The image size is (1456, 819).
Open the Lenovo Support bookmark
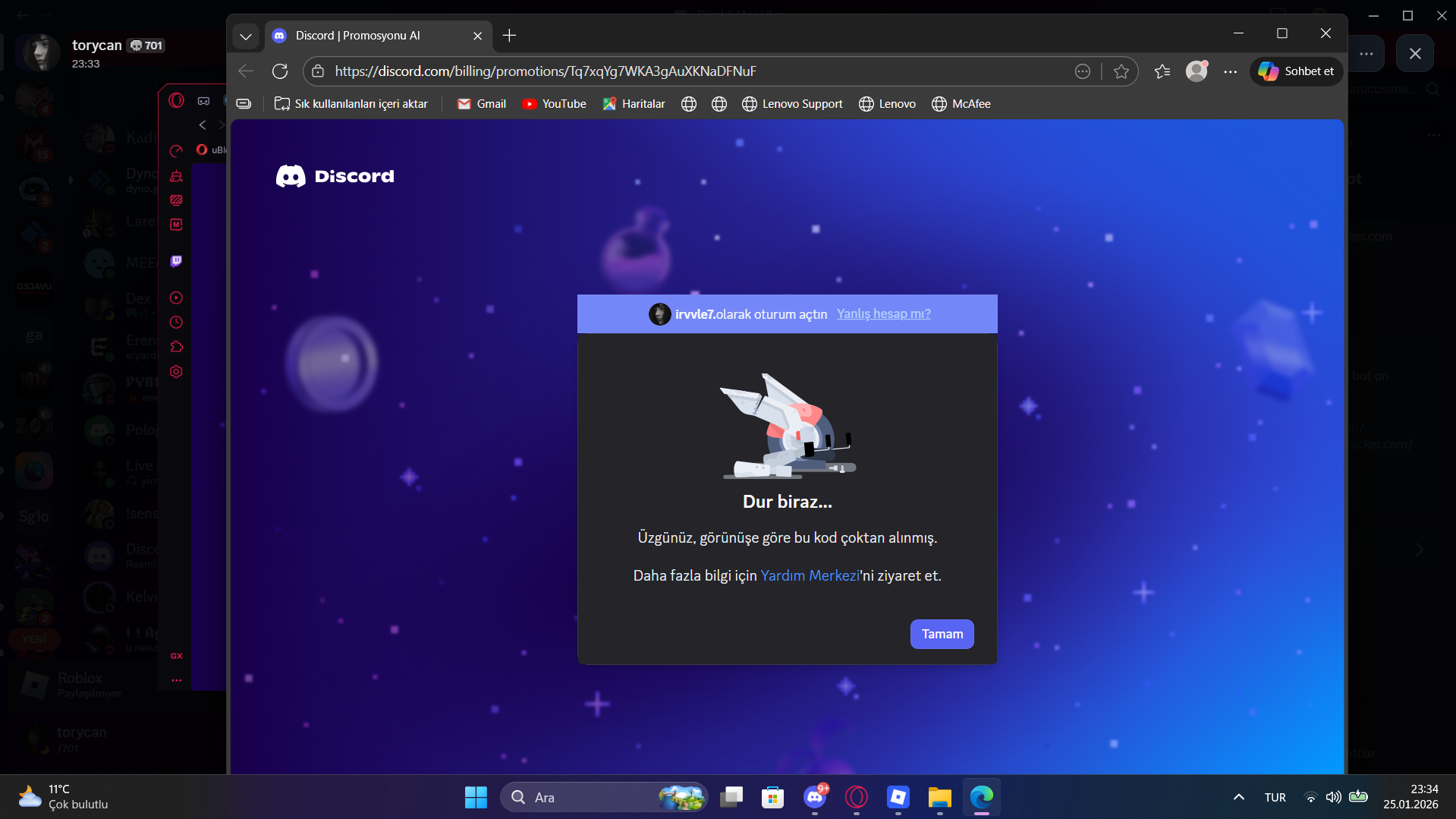(x=792, y=104)
